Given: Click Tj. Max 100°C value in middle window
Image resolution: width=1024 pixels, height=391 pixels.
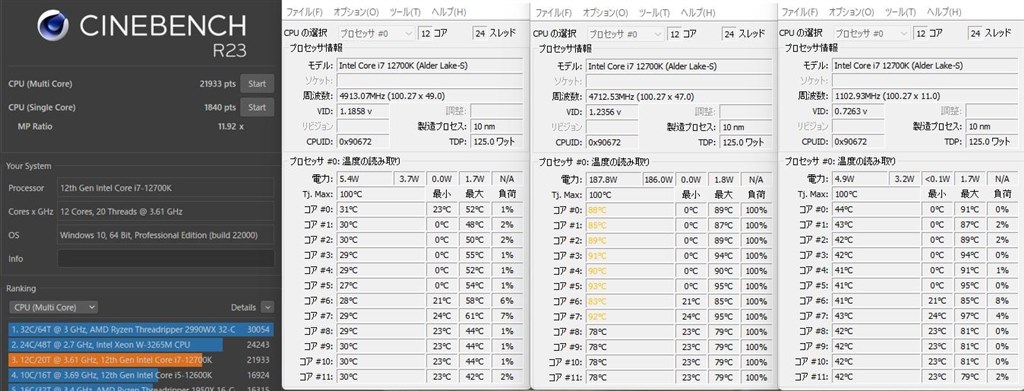Looking at the screenshot, I should point(631,195).
